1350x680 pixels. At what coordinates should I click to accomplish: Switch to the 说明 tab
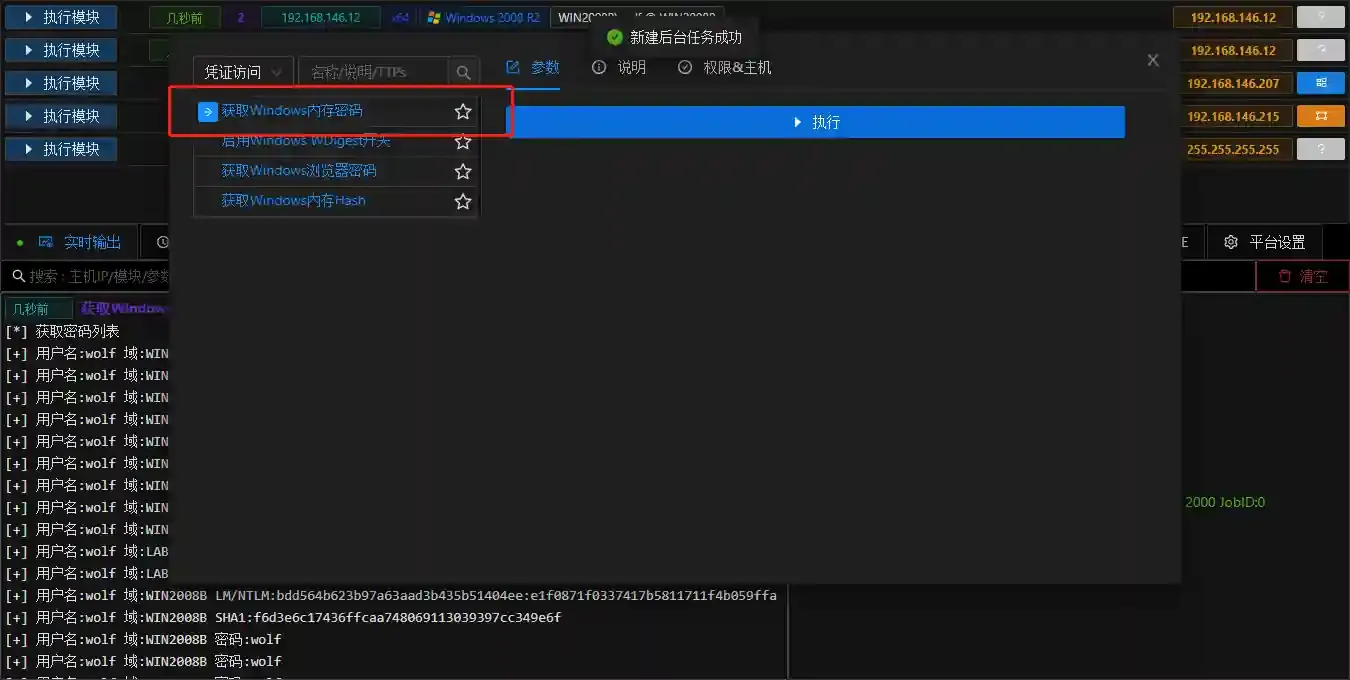click(x=619, y=67)
